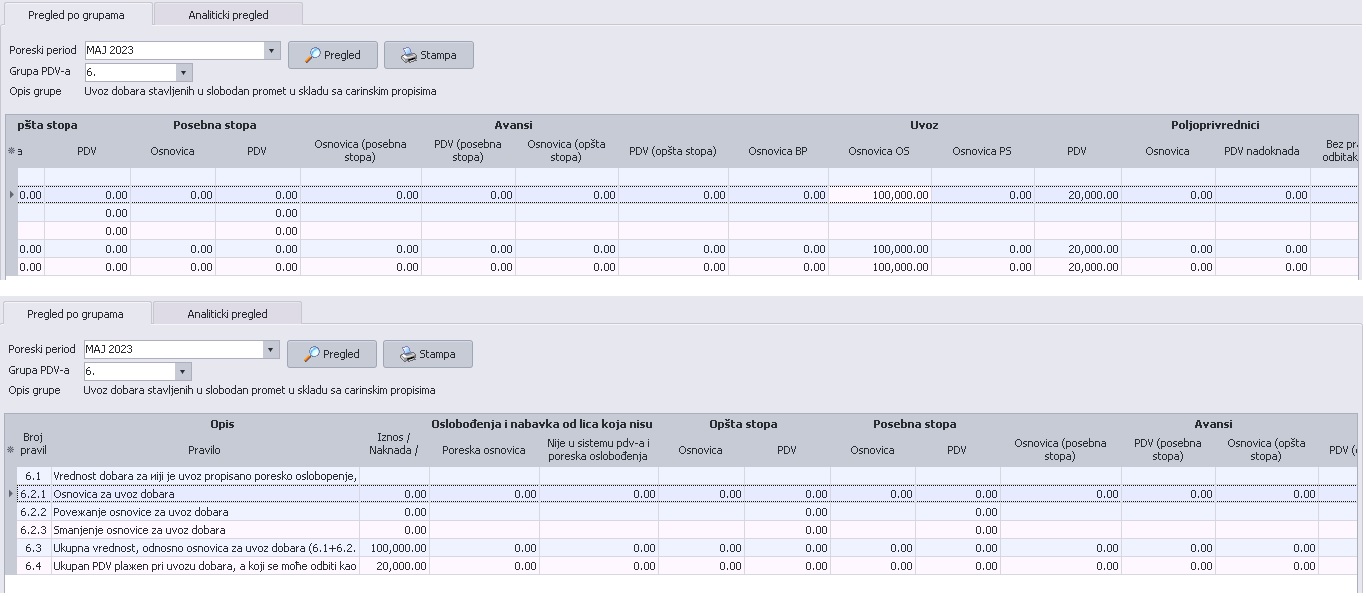This screenshot has height=596, width=1366.
Task: Select the lower Pregled po grupama tab
Action: pyautogui.click(x=76, y=314)
